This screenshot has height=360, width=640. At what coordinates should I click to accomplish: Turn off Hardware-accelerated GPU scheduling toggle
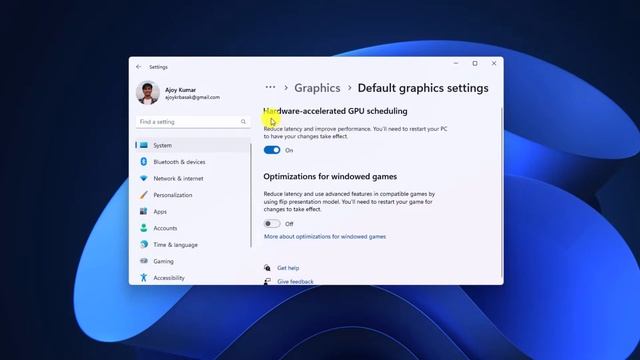click(272, 150)
